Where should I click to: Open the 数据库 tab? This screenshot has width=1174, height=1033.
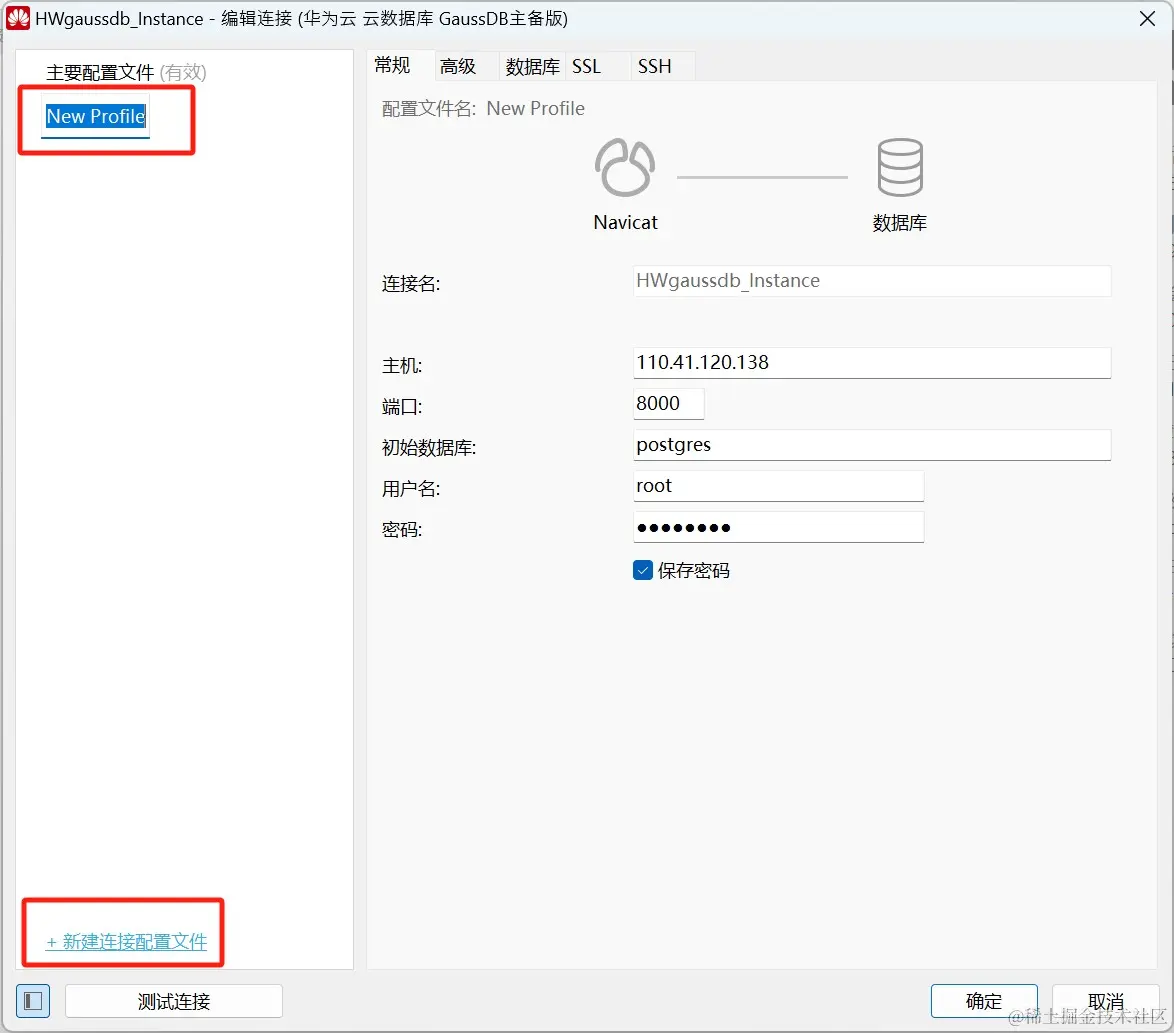pyautogui.click(x=532, y=67)
